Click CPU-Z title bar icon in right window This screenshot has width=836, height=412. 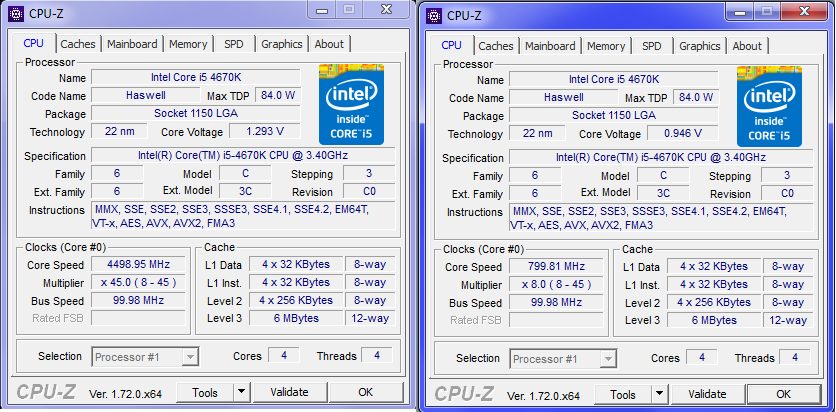pos(433,15)
